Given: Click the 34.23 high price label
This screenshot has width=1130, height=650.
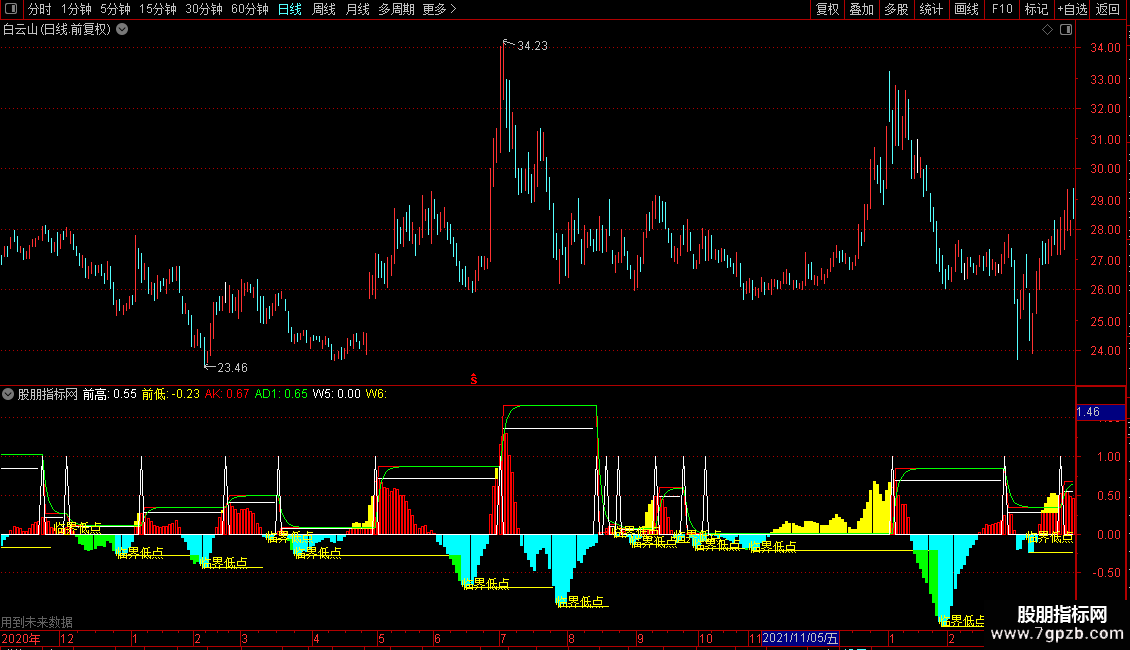Looking at the screenshot, I should 532,46.
